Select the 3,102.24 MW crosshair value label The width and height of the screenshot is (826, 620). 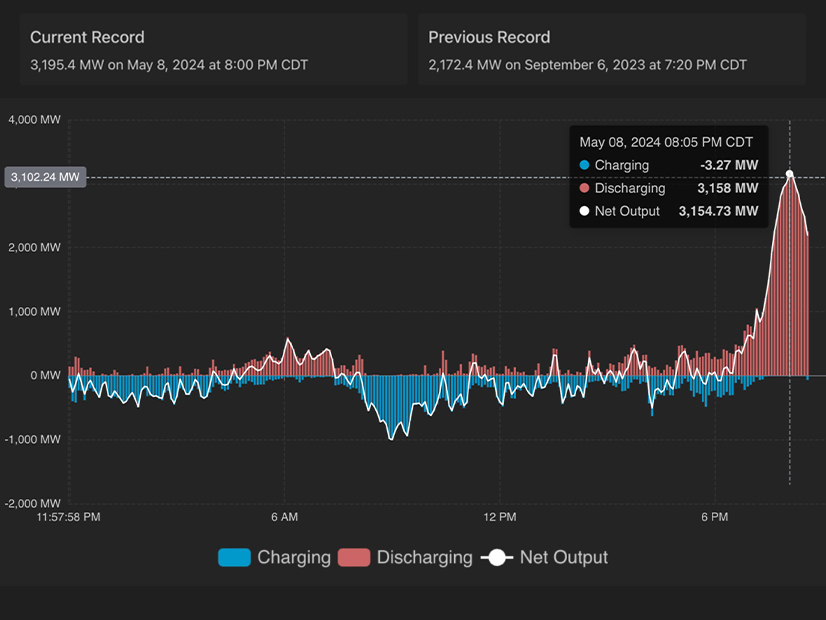tap(45, 177)
